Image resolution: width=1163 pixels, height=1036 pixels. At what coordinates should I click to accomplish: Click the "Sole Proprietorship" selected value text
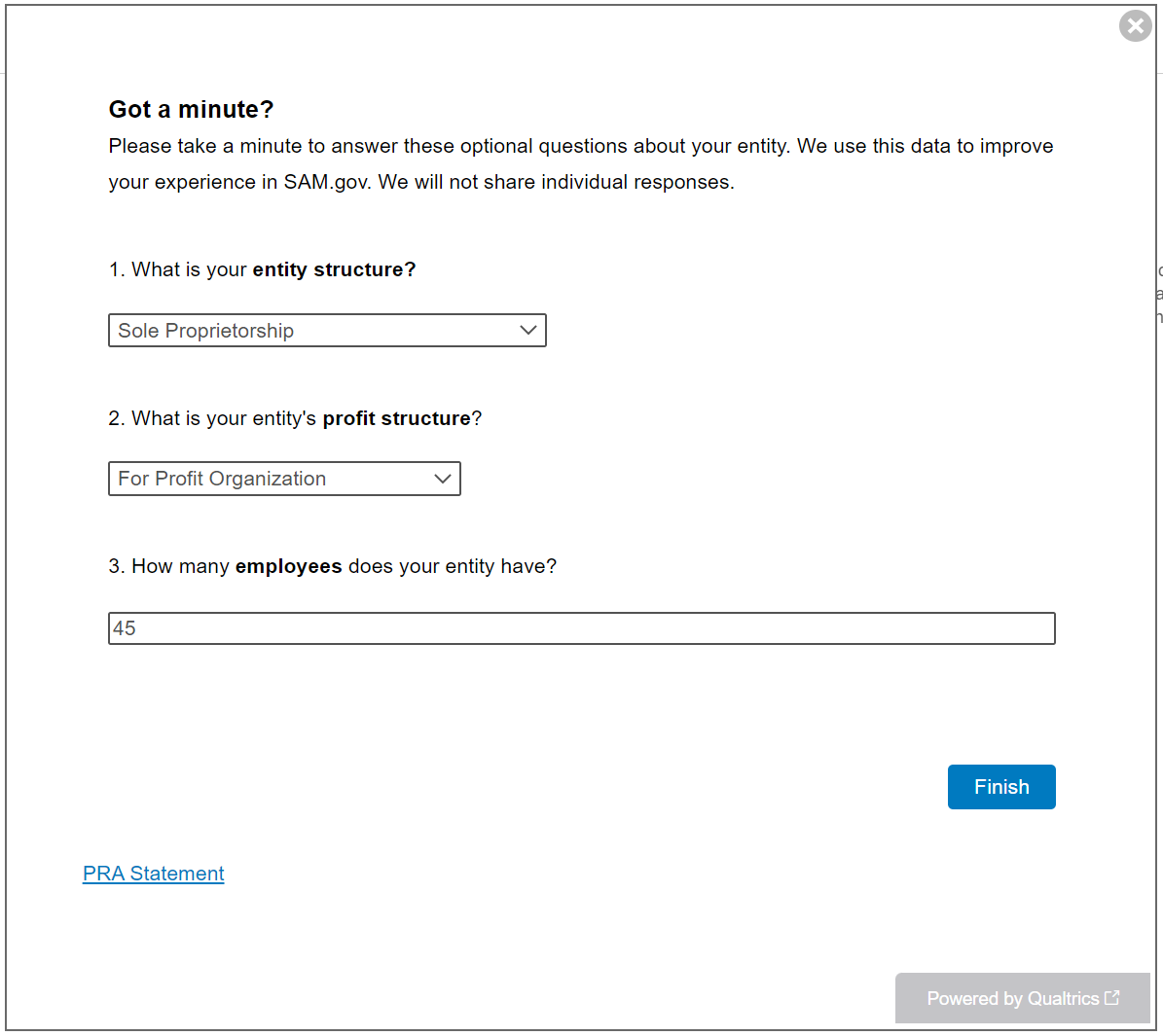(205, 331)
